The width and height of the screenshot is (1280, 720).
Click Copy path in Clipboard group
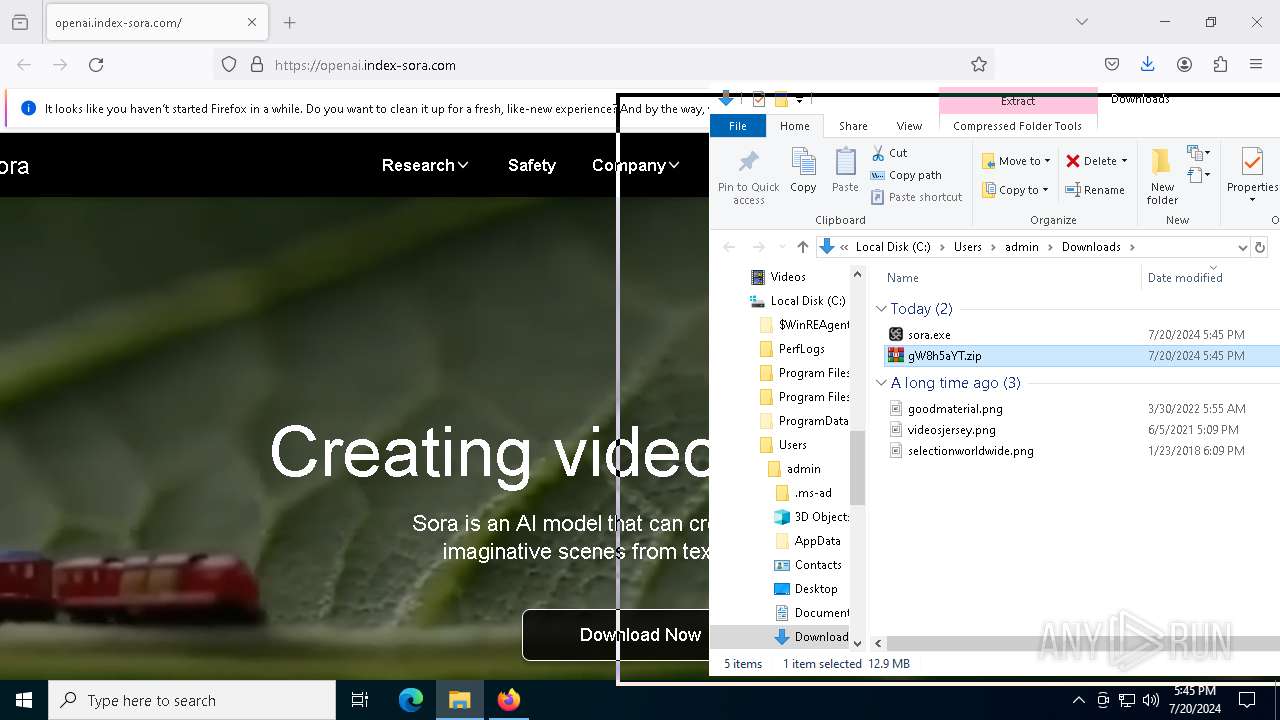906,175
